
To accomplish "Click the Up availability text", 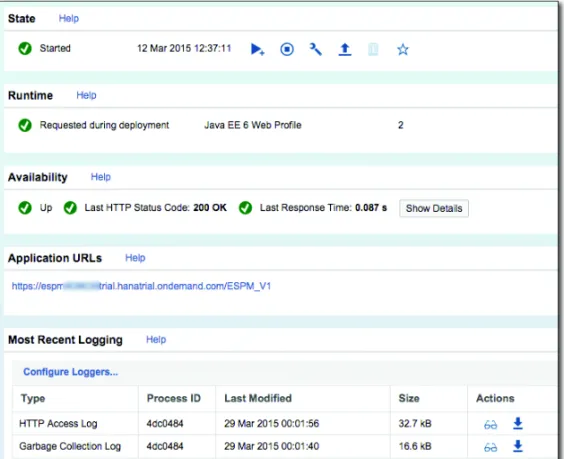I will tap(46, 208).
